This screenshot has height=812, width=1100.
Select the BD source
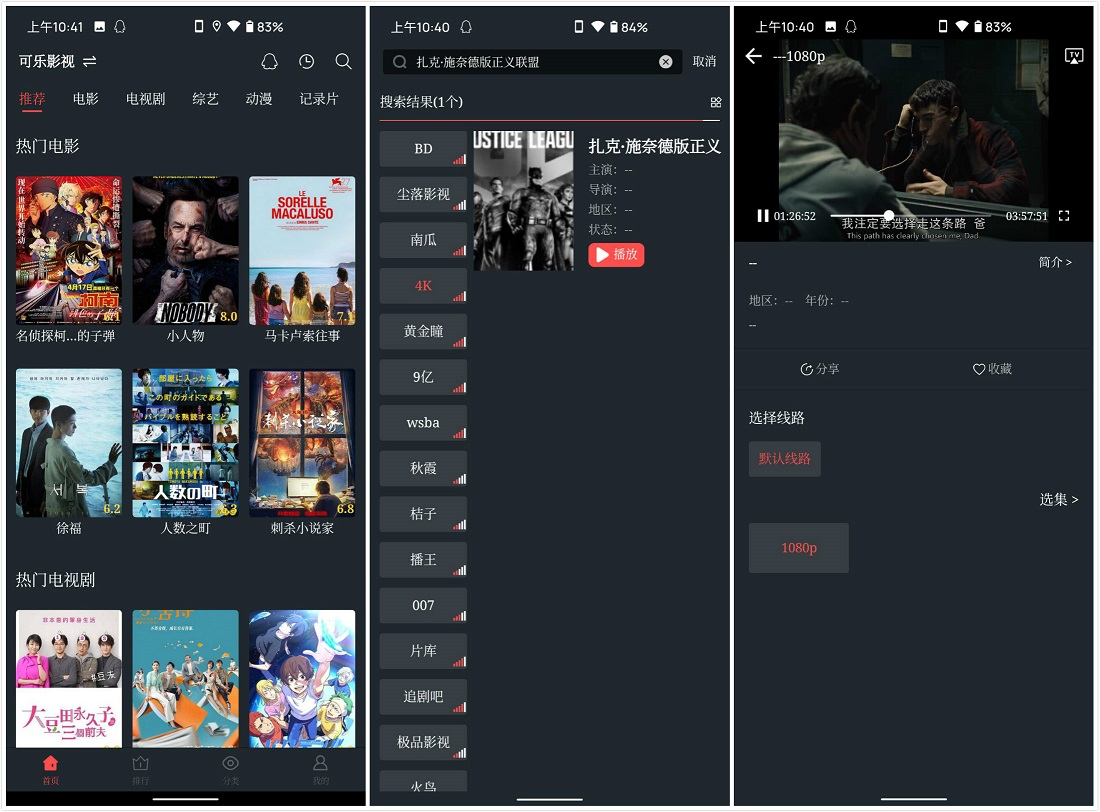point(423,149)
